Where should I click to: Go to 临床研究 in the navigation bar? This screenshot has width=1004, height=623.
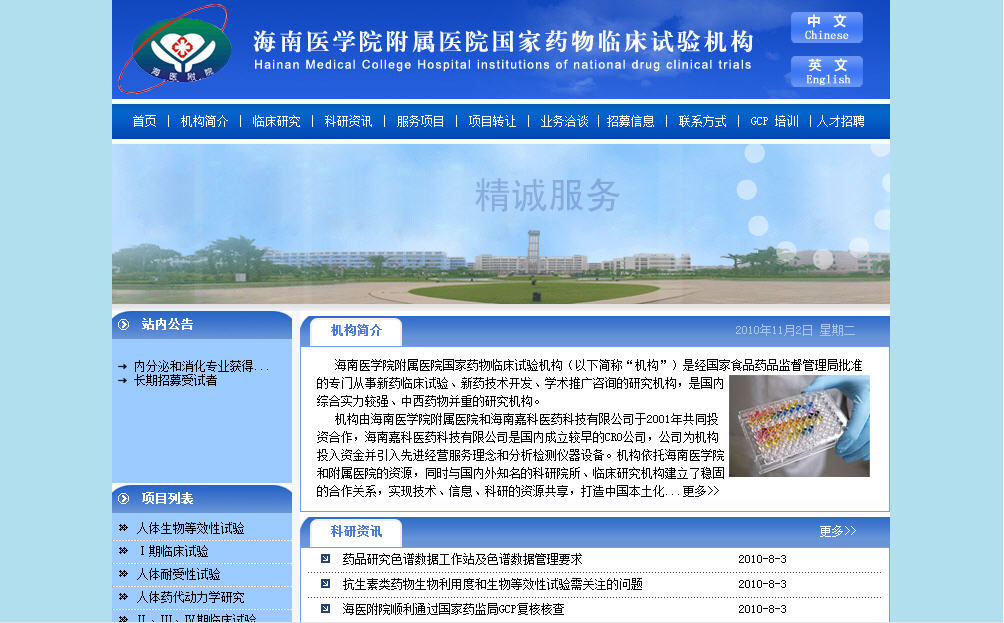click(x=276, y=121)
